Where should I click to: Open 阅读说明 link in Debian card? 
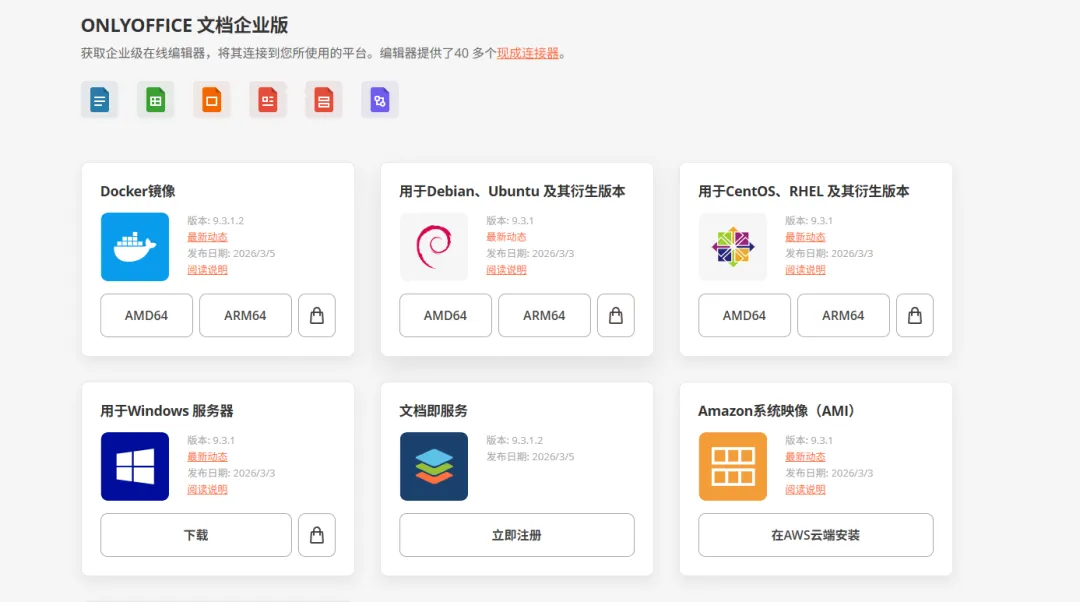[506, 270]
